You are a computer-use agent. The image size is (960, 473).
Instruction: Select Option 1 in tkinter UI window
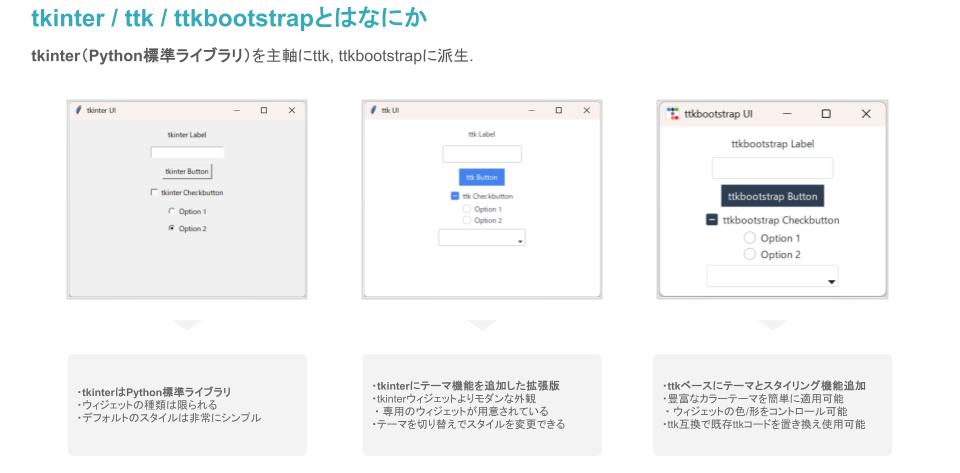[171, 211]
